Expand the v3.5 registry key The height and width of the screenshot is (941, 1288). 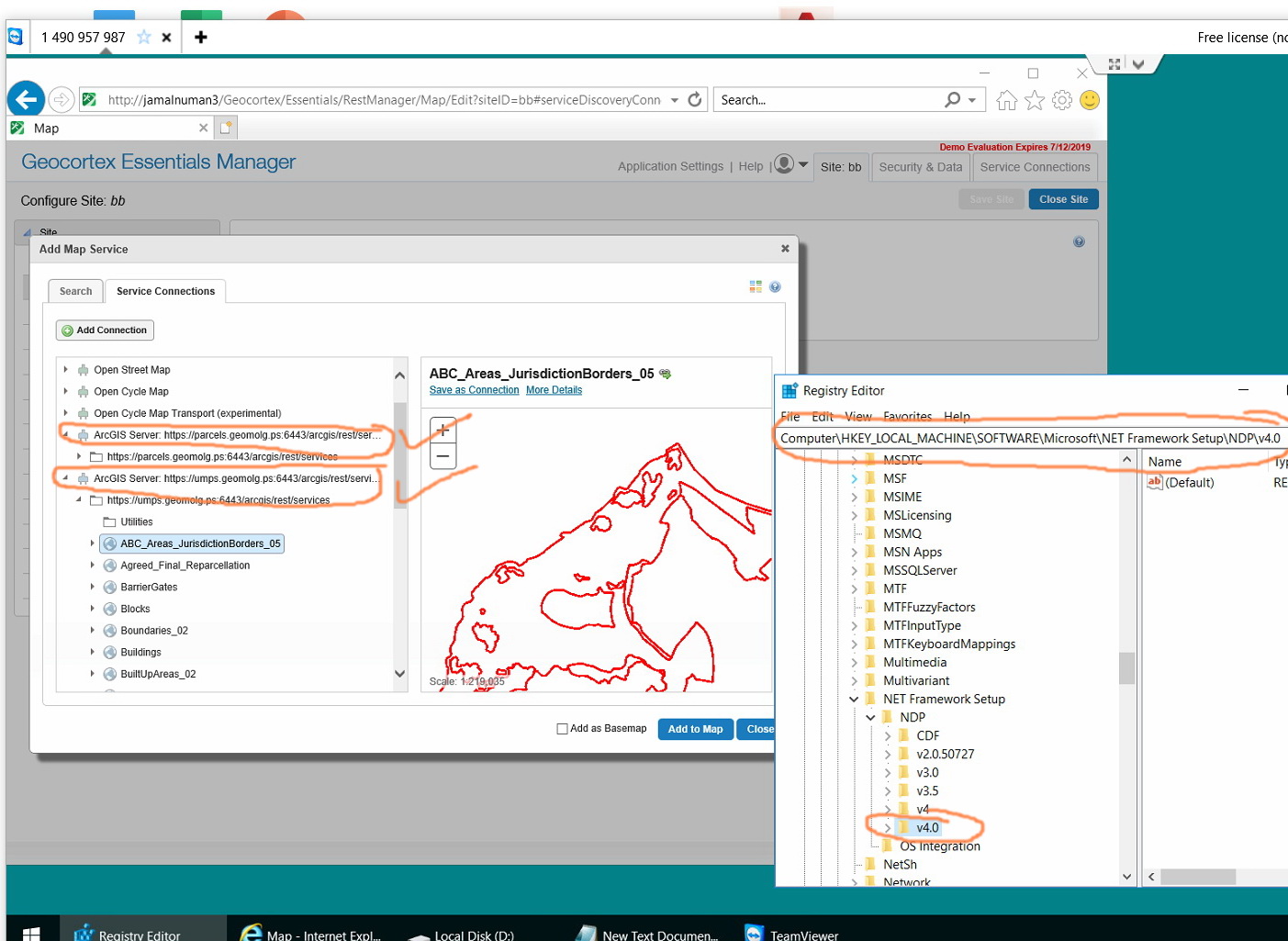tap(887, 791)
